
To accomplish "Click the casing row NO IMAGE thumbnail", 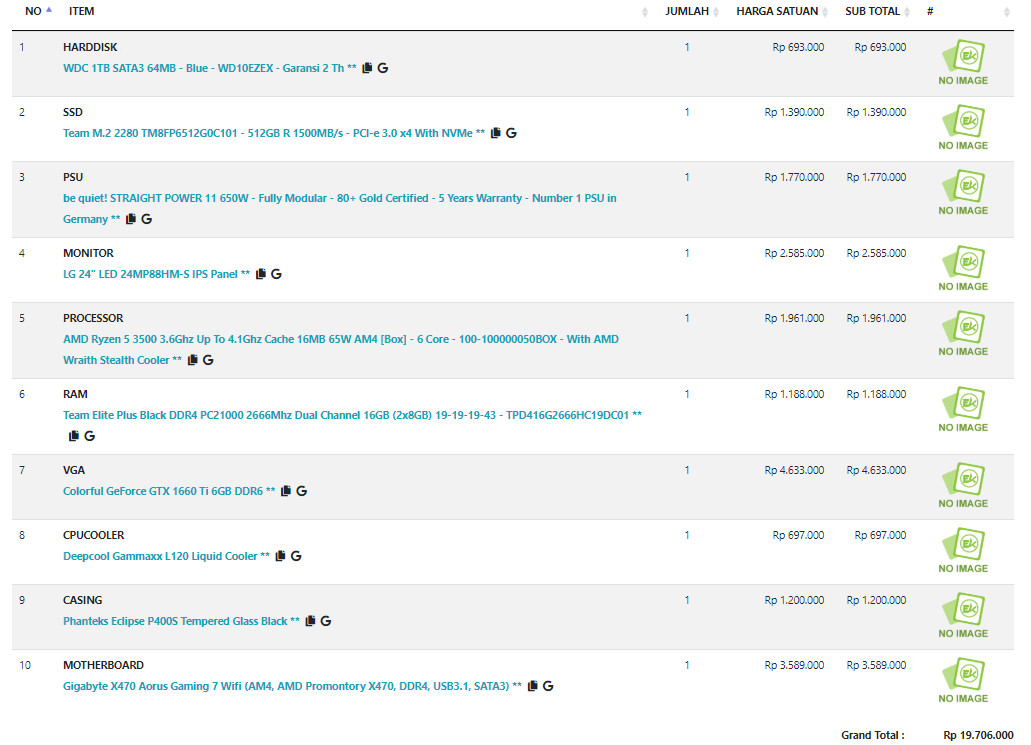I will 963,616.
